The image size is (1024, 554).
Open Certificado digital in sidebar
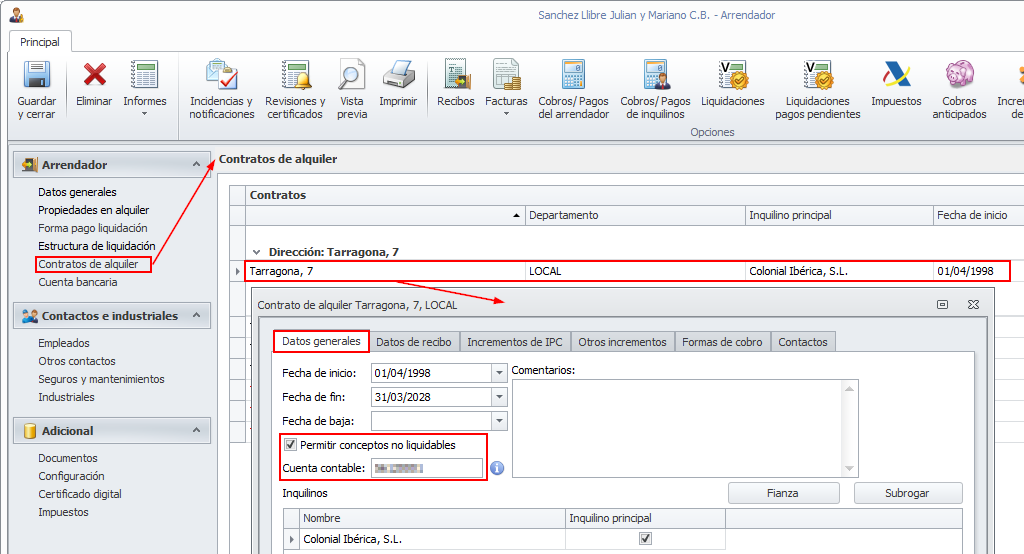[x=80, y=494]
